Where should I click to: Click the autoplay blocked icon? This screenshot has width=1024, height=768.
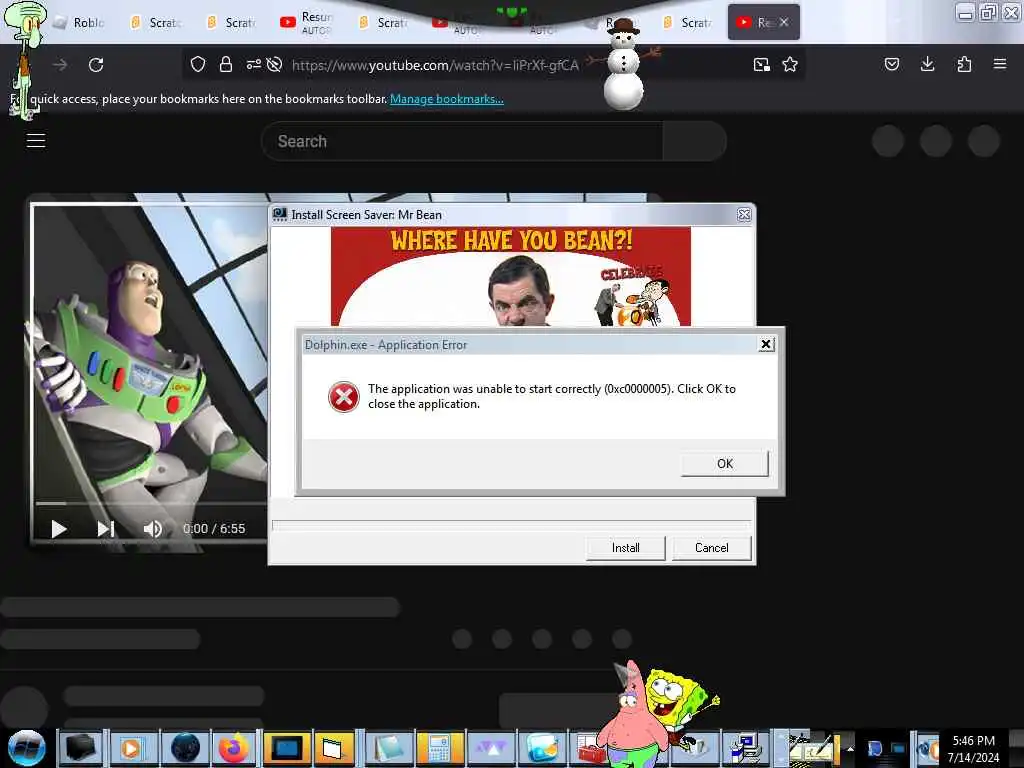(275, 64)
